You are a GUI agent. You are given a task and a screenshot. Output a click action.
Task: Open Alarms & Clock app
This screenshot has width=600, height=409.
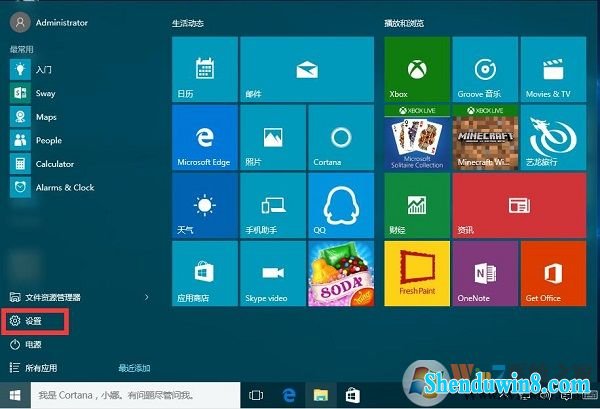(x=52, y=187)
